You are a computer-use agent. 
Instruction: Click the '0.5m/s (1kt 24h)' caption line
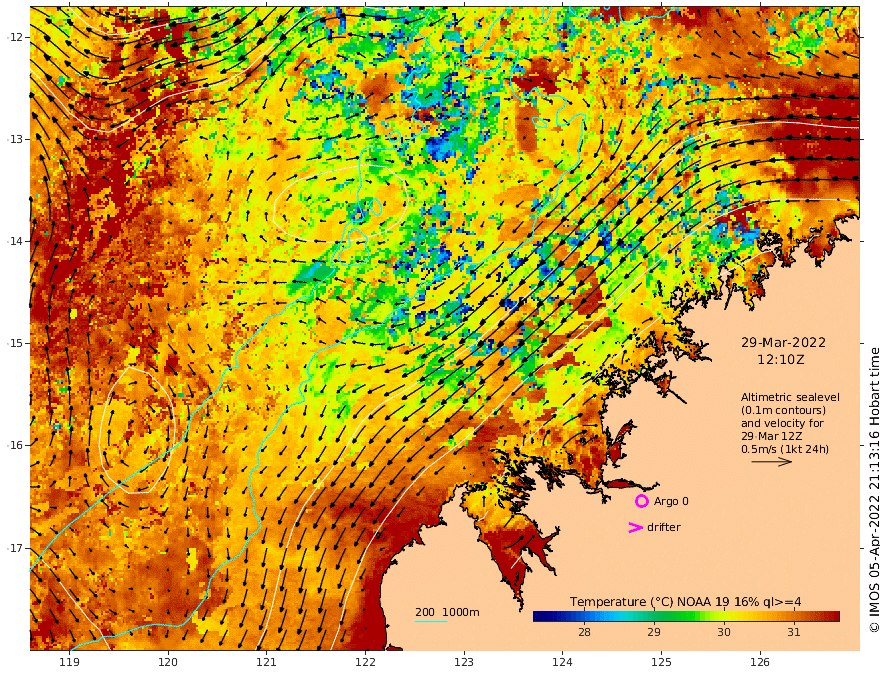pyautogui.click(x=785, y=449)
